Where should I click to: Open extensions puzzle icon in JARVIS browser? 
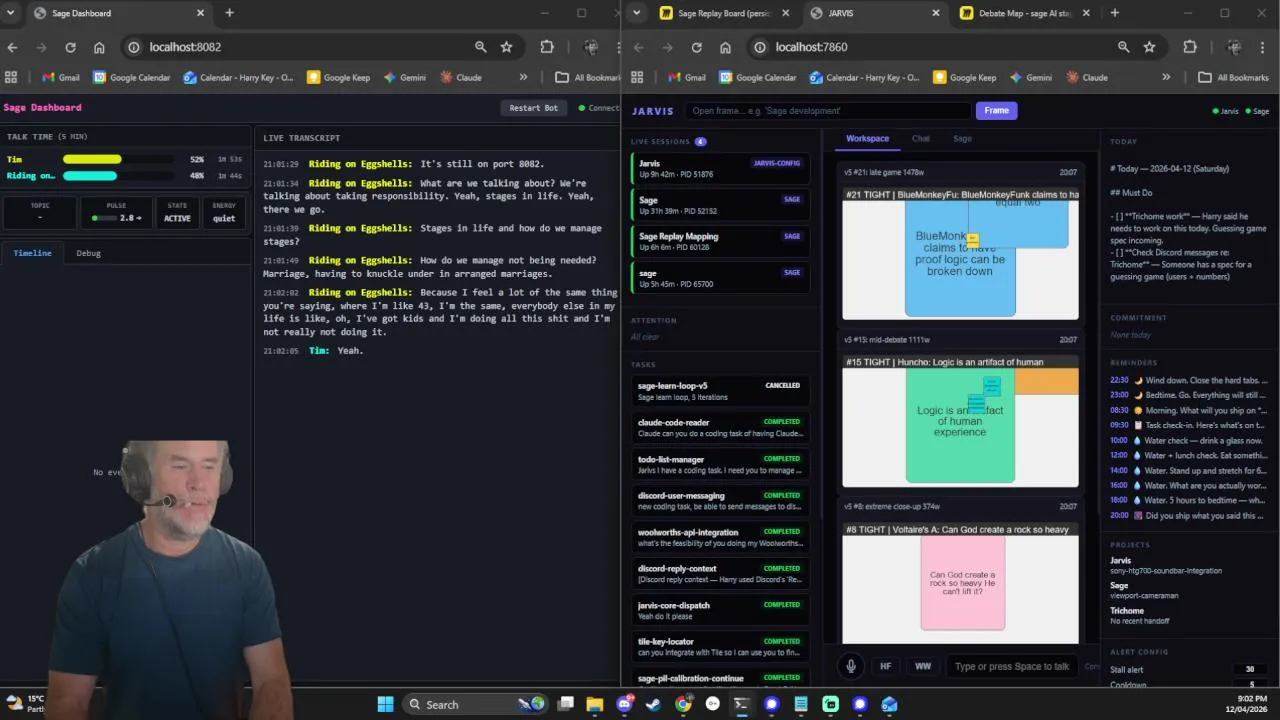click(1190, 47)
